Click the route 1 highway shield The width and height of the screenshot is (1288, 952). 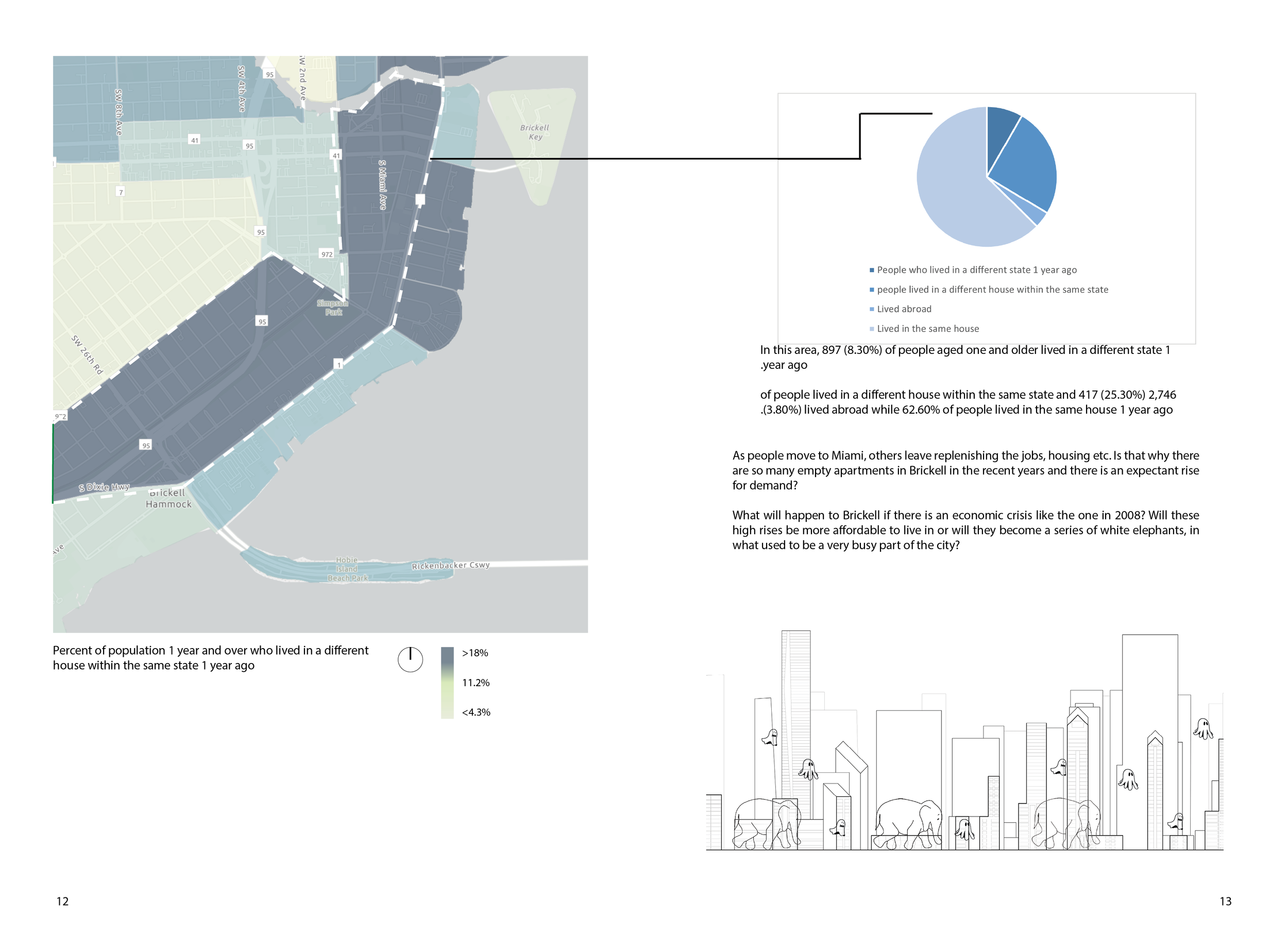tap(339, 364)
